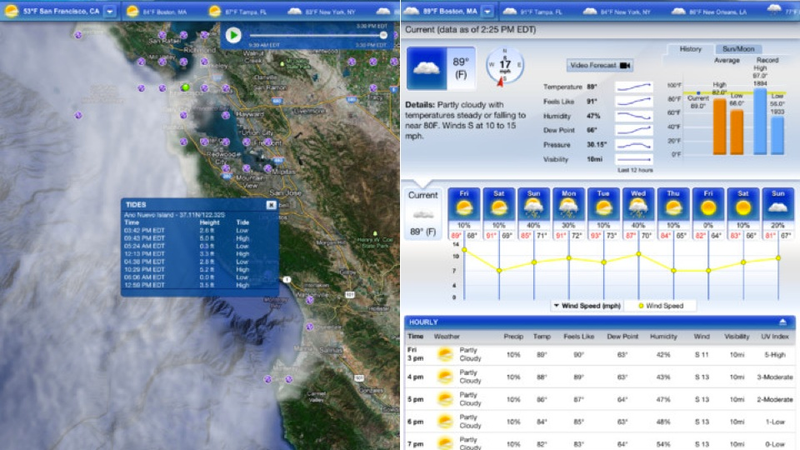Click the record High blue bar
Screen dimensions: 800x450
[760, 121]
